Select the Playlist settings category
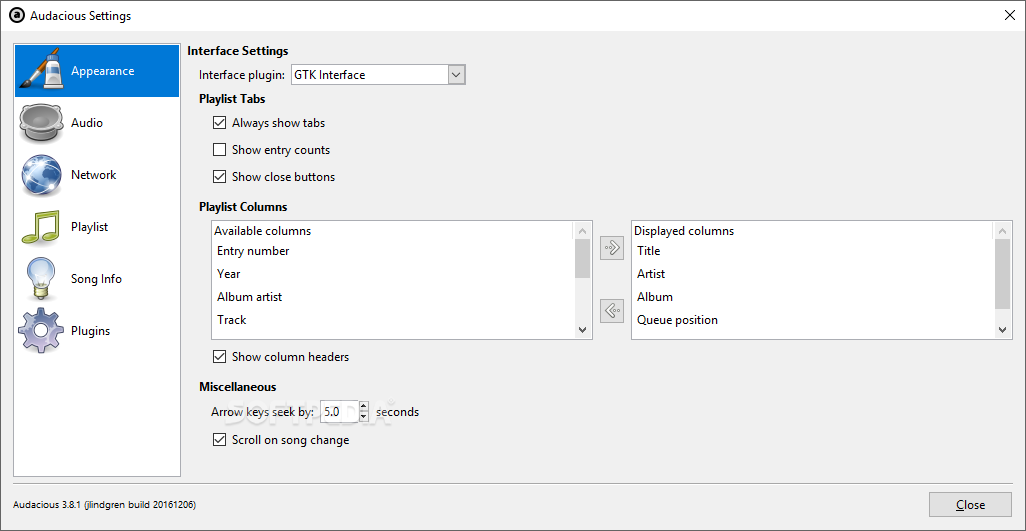Viewport: 1026px width, 531px height. tap(97, 227)
